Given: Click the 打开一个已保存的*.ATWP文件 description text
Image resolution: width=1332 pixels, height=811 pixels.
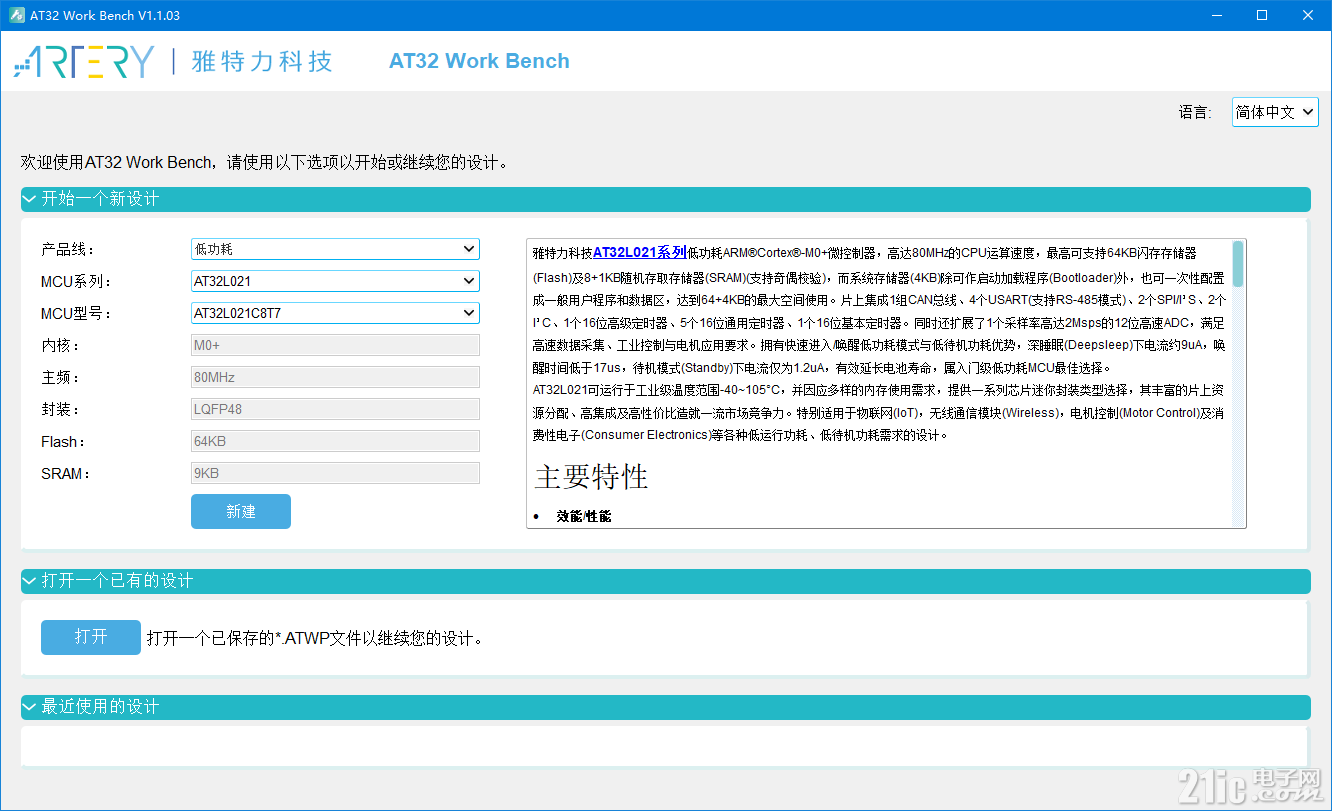Looking at the screenshot, I should pos(315,638).
